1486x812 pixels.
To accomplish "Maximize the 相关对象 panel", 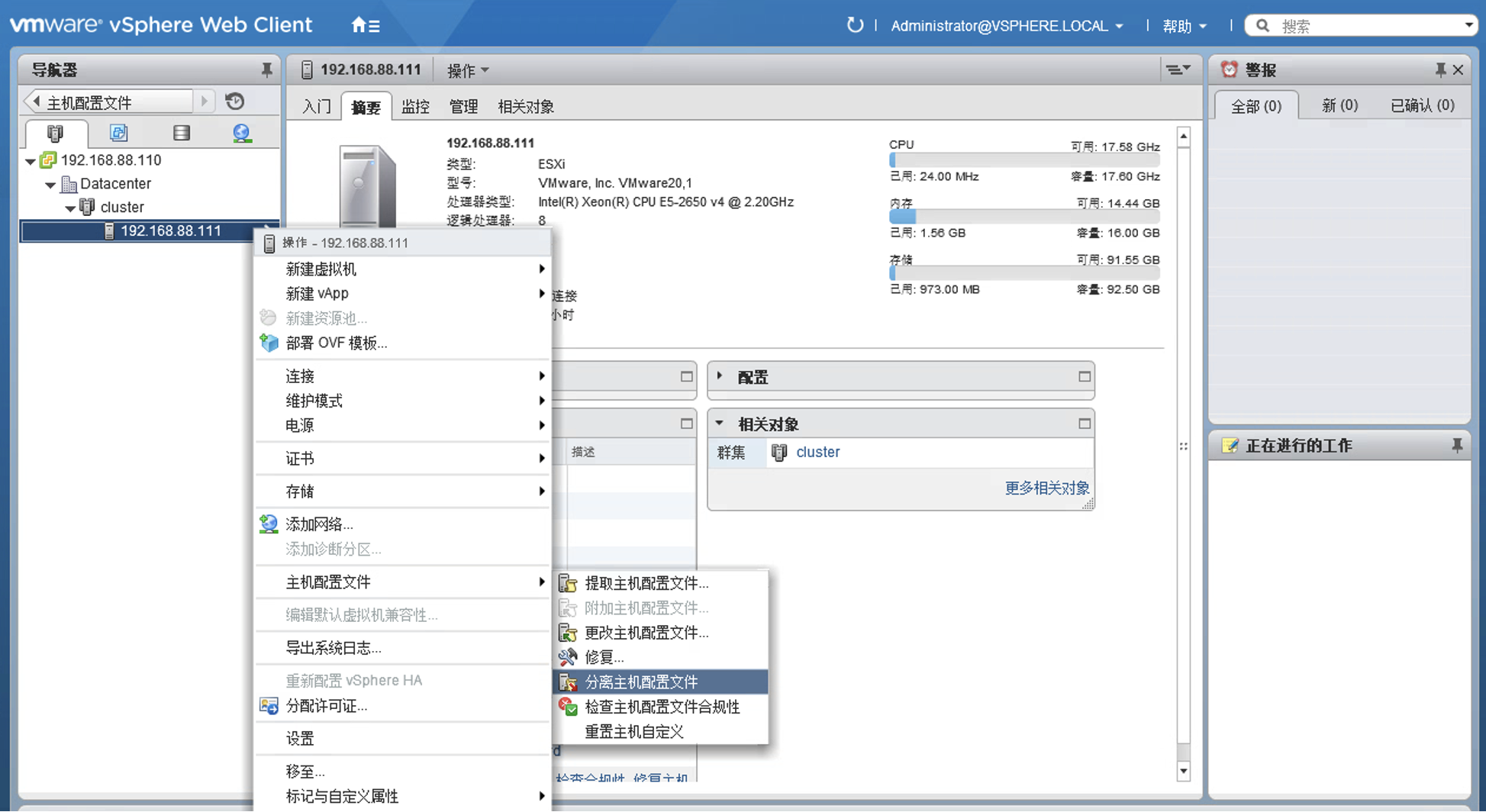I will tap(1085, 424).
